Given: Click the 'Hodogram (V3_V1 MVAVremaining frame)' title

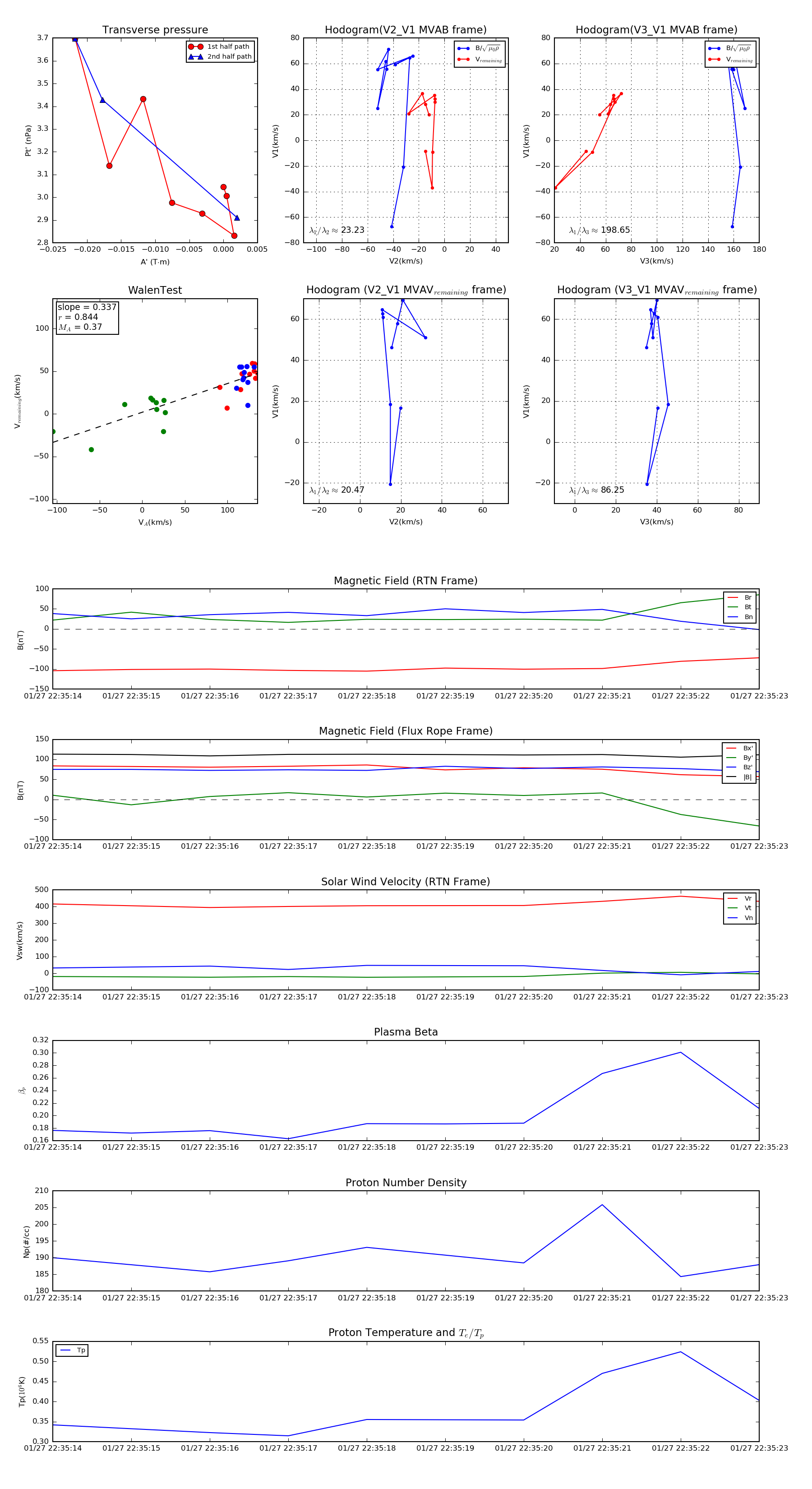Looking at the screenshot, I should tap(656, 290).
